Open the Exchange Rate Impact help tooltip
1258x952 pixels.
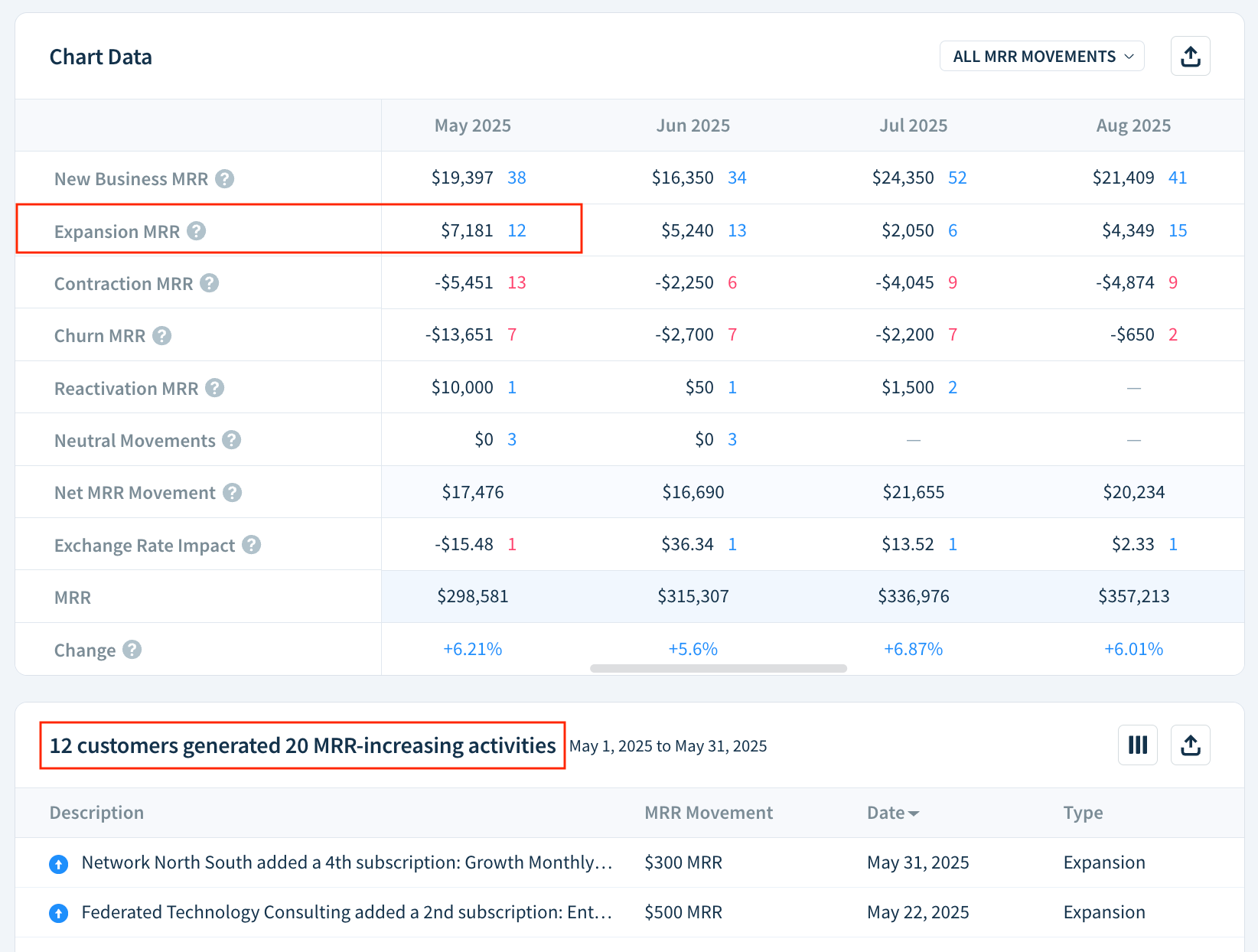(x=251, y=545)
